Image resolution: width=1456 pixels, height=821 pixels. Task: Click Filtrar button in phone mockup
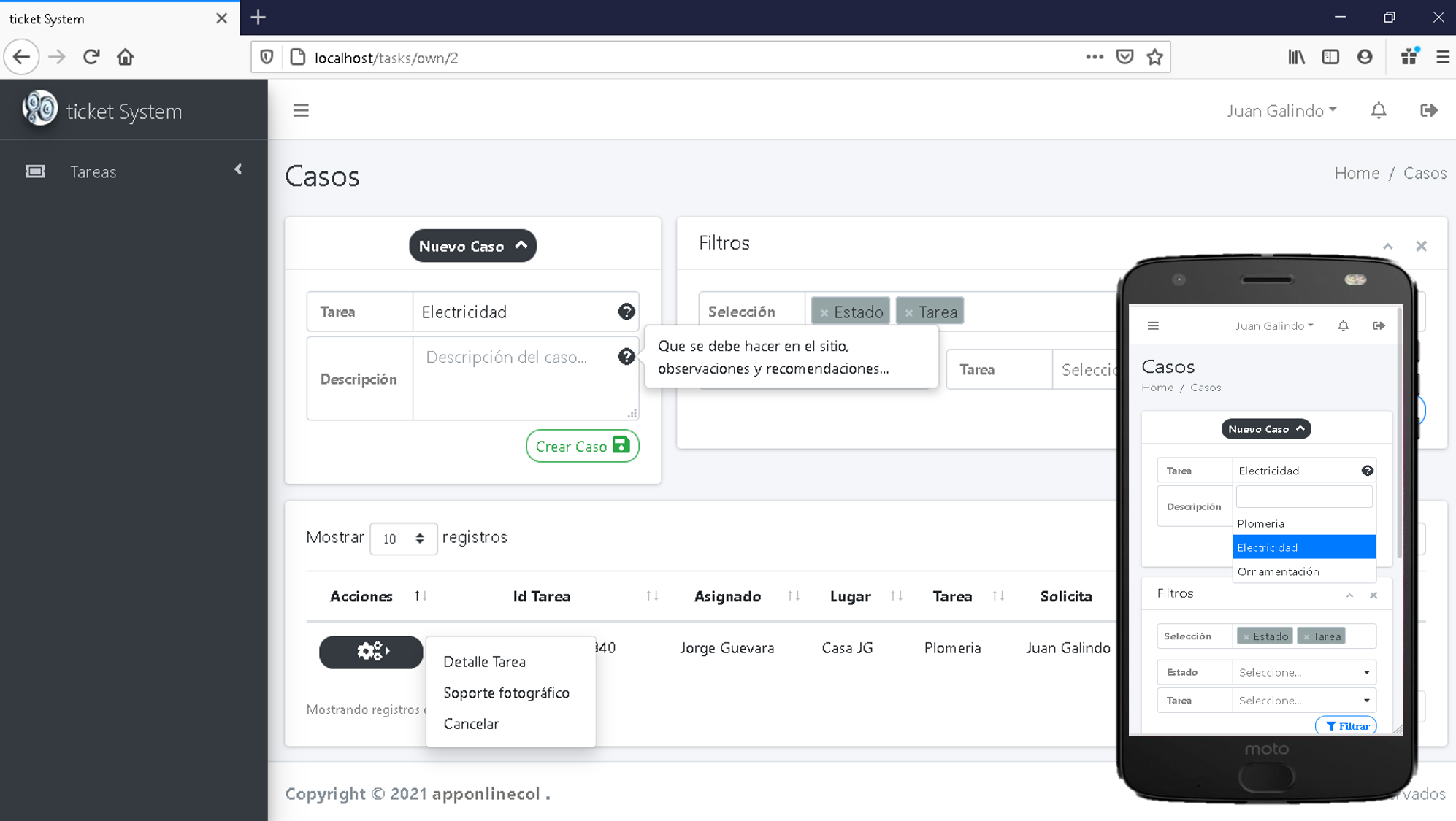click(1346, 725)
